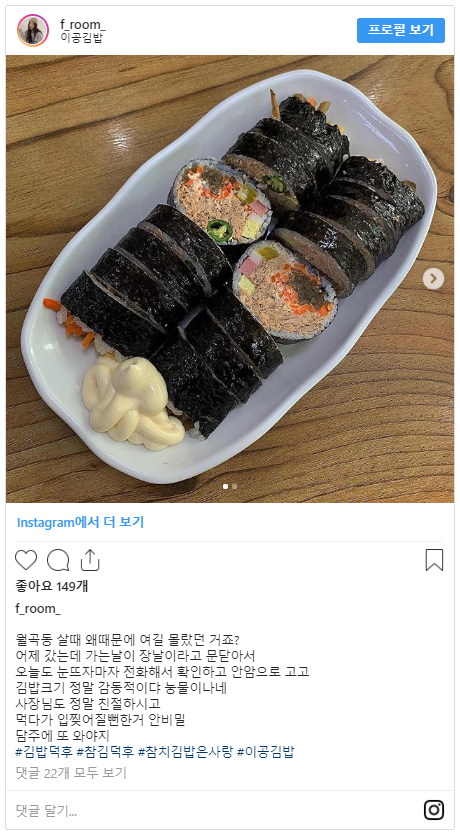Open the f_room_ username in the header

click(82, 25)
